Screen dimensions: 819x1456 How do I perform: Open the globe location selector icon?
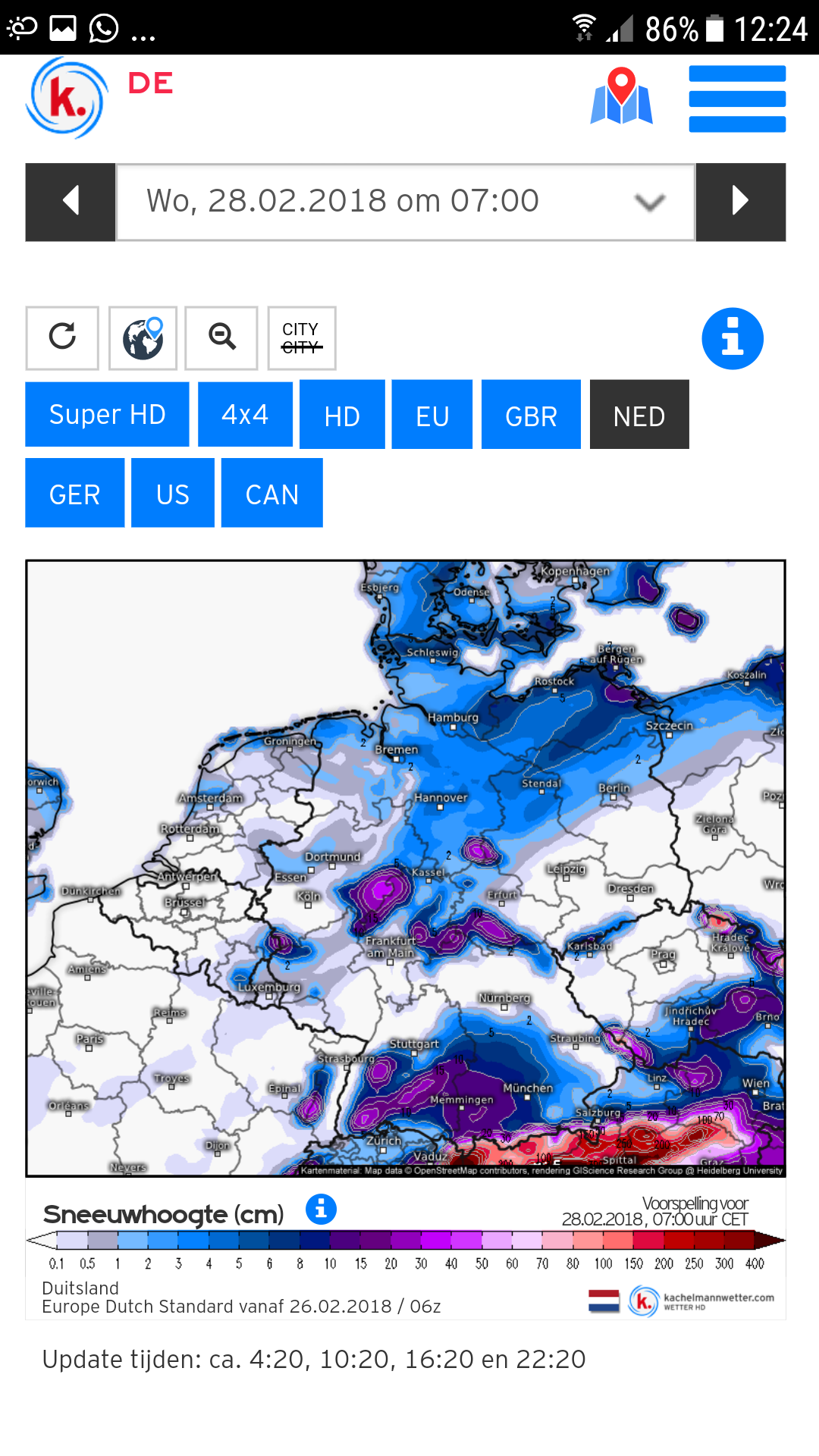pyautogui.click(x=143, y=337)
